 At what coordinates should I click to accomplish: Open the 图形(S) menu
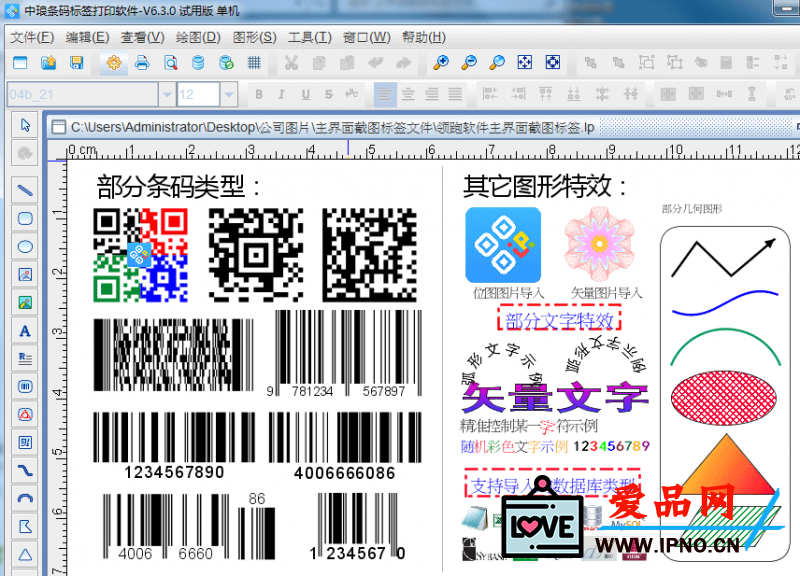pyautogui.click(x=255, y=37)
